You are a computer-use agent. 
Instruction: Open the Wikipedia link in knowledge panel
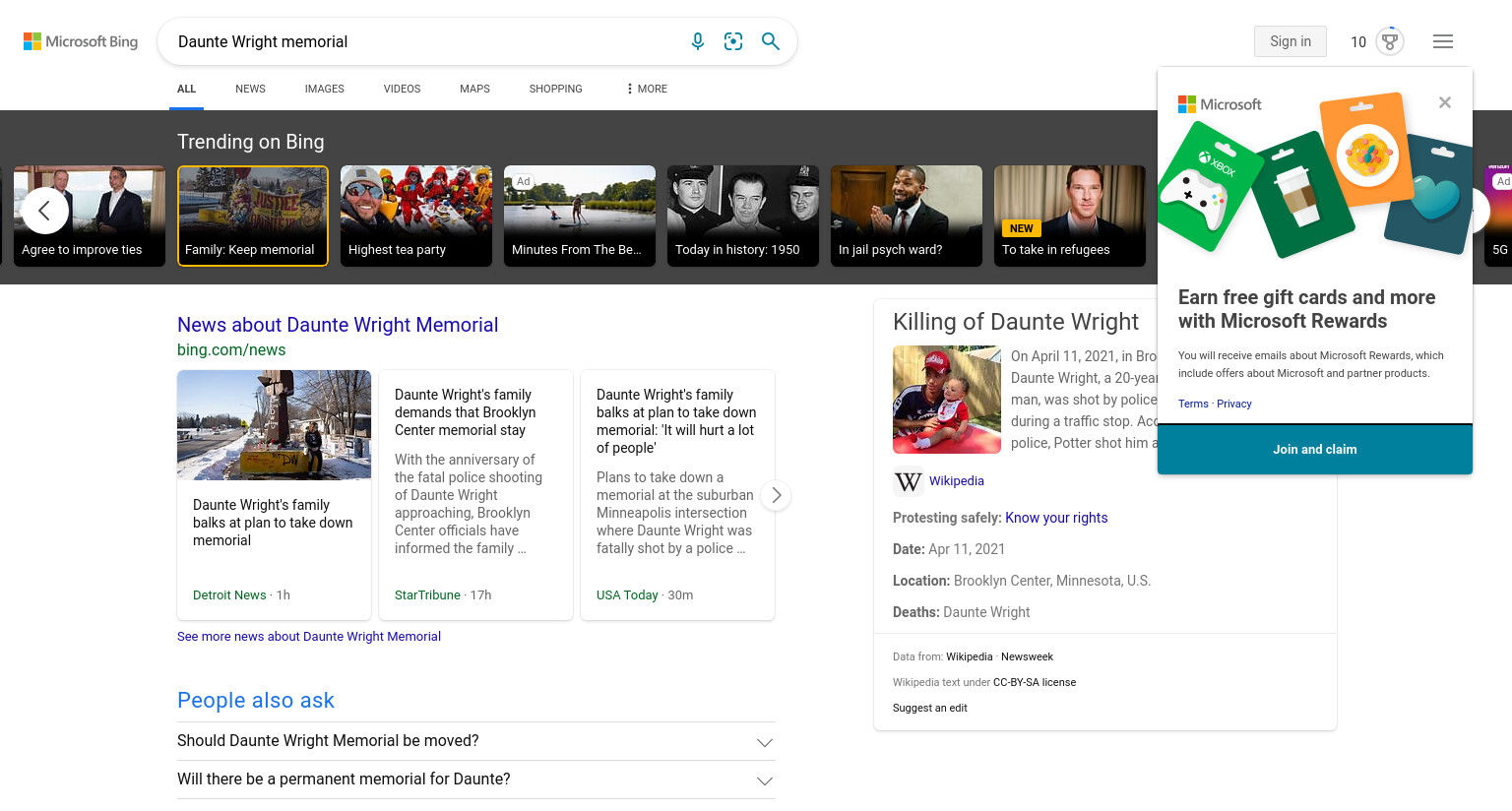(x=956, y=481)
